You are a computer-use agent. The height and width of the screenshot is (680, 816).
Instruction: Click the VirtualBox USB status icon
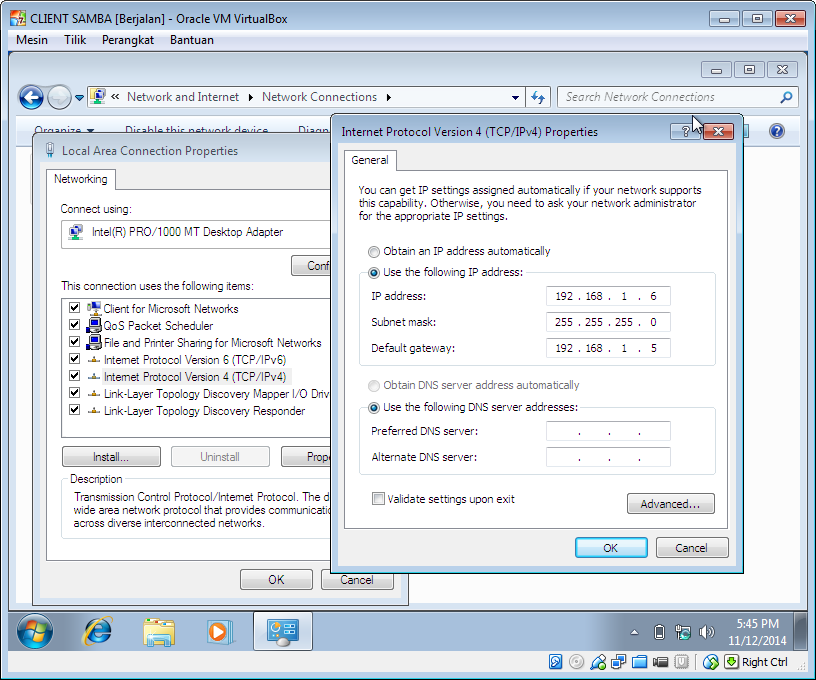pyautogui.click(x=598, y=662)
